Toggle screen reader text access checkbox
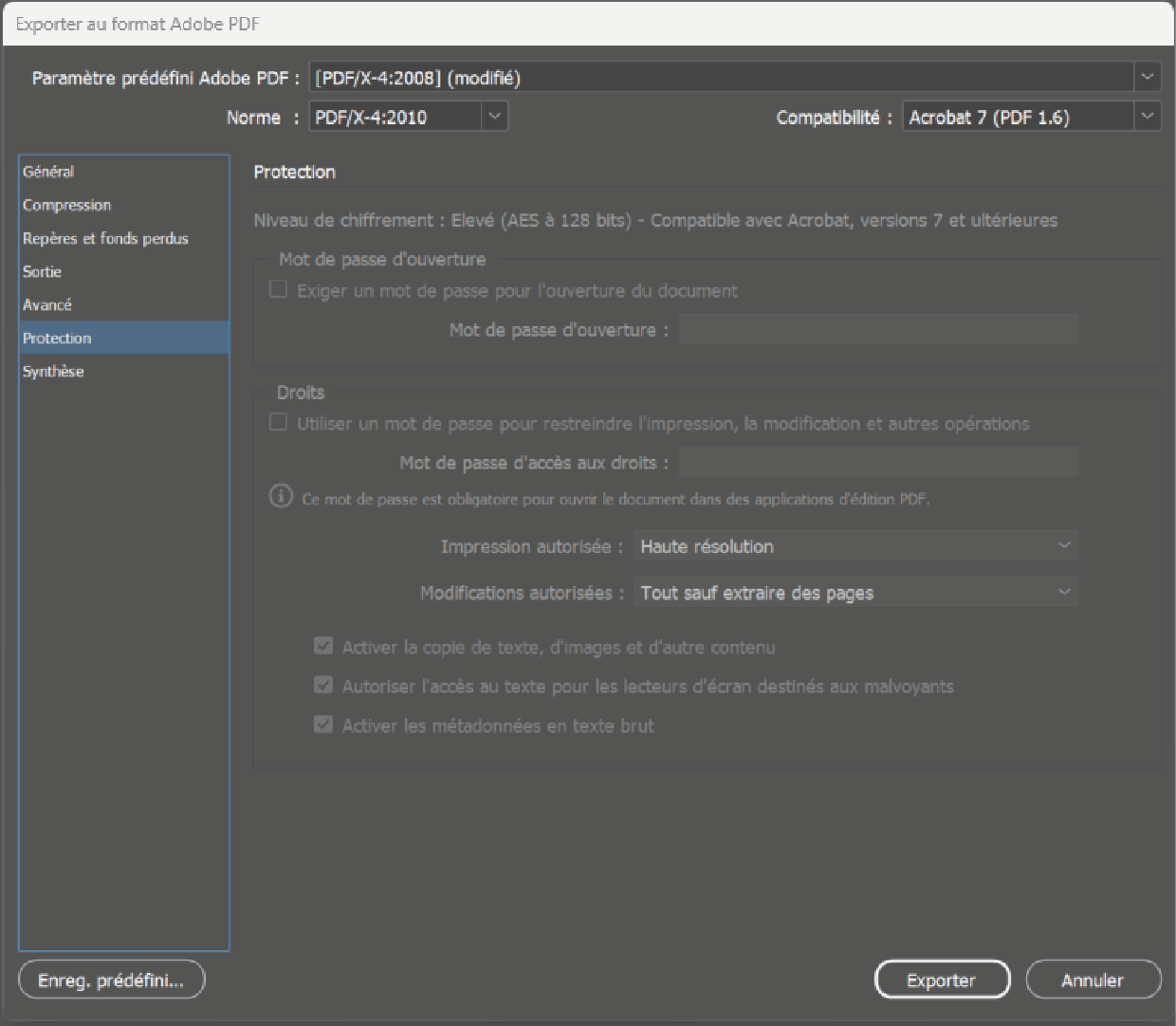Screen dimensions: 1176x1026 323,685
